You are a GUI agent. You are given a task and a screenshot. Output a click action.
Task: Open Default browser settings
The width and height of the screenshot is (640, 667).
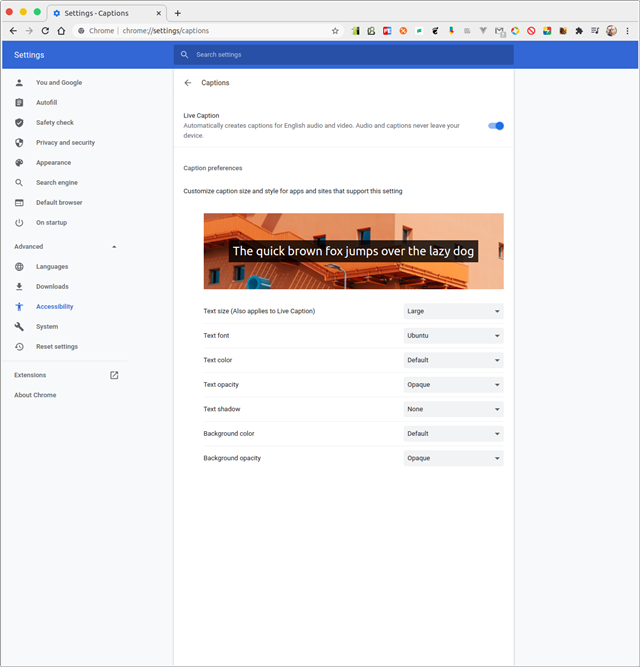(x=59, y=202)
